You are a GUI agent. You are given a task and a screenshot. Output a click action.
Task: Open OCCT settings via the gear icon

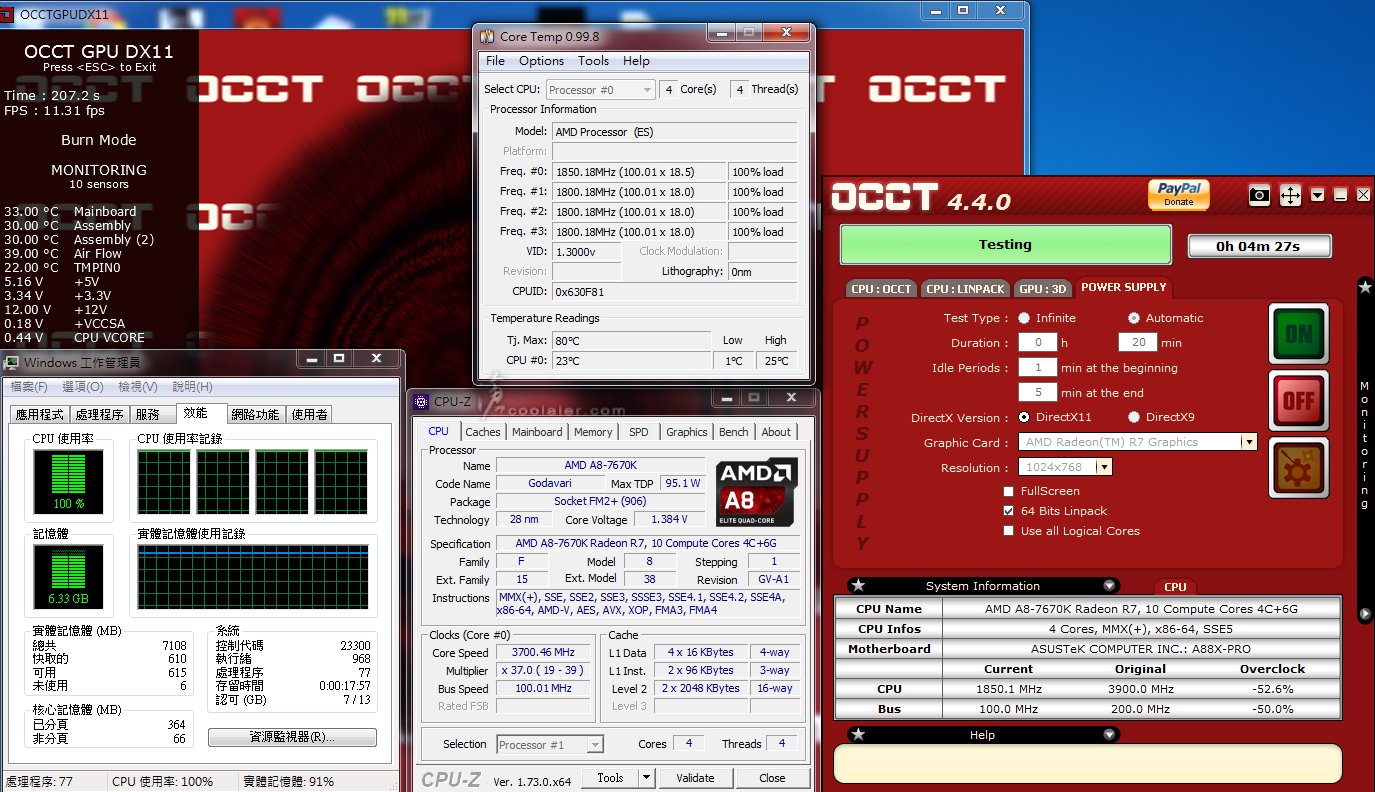tap(1298, 467)
